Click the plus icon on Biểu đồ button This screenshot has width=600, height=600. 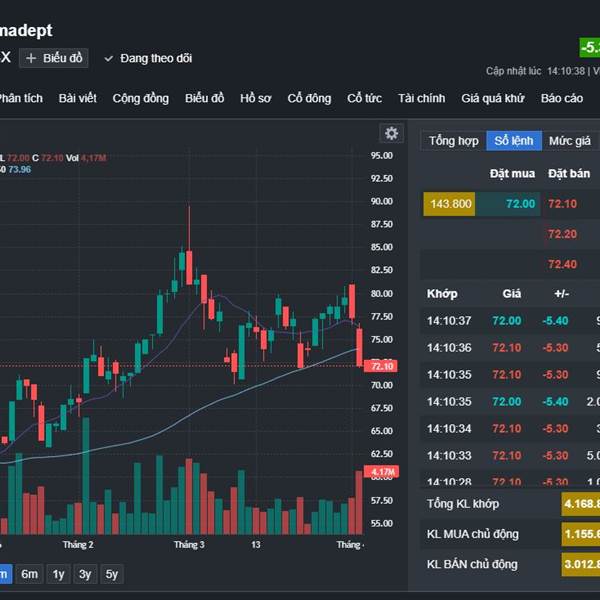[31, 58]
